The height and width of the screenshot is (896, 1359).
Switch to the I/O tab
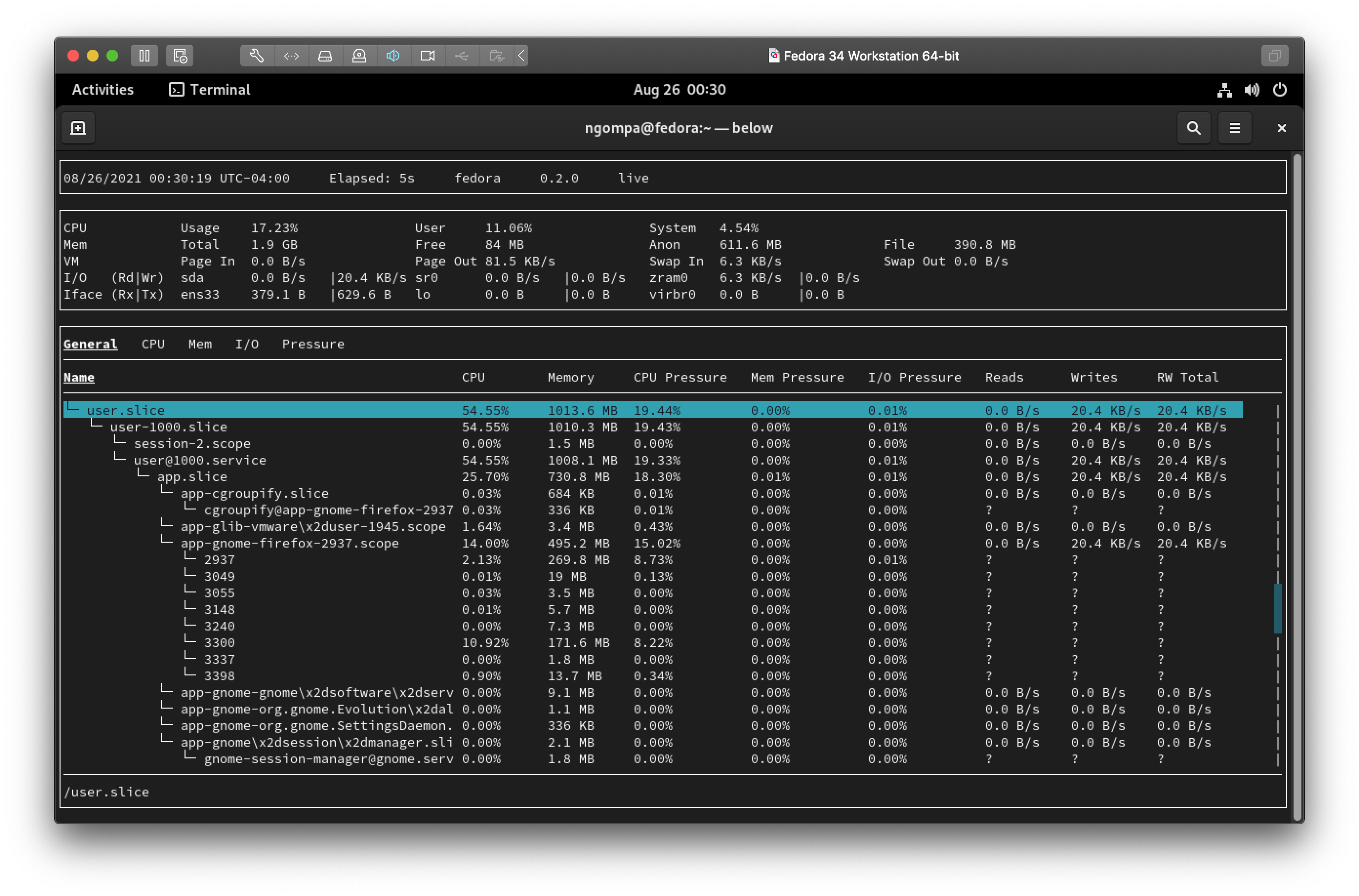pos(247,344)
